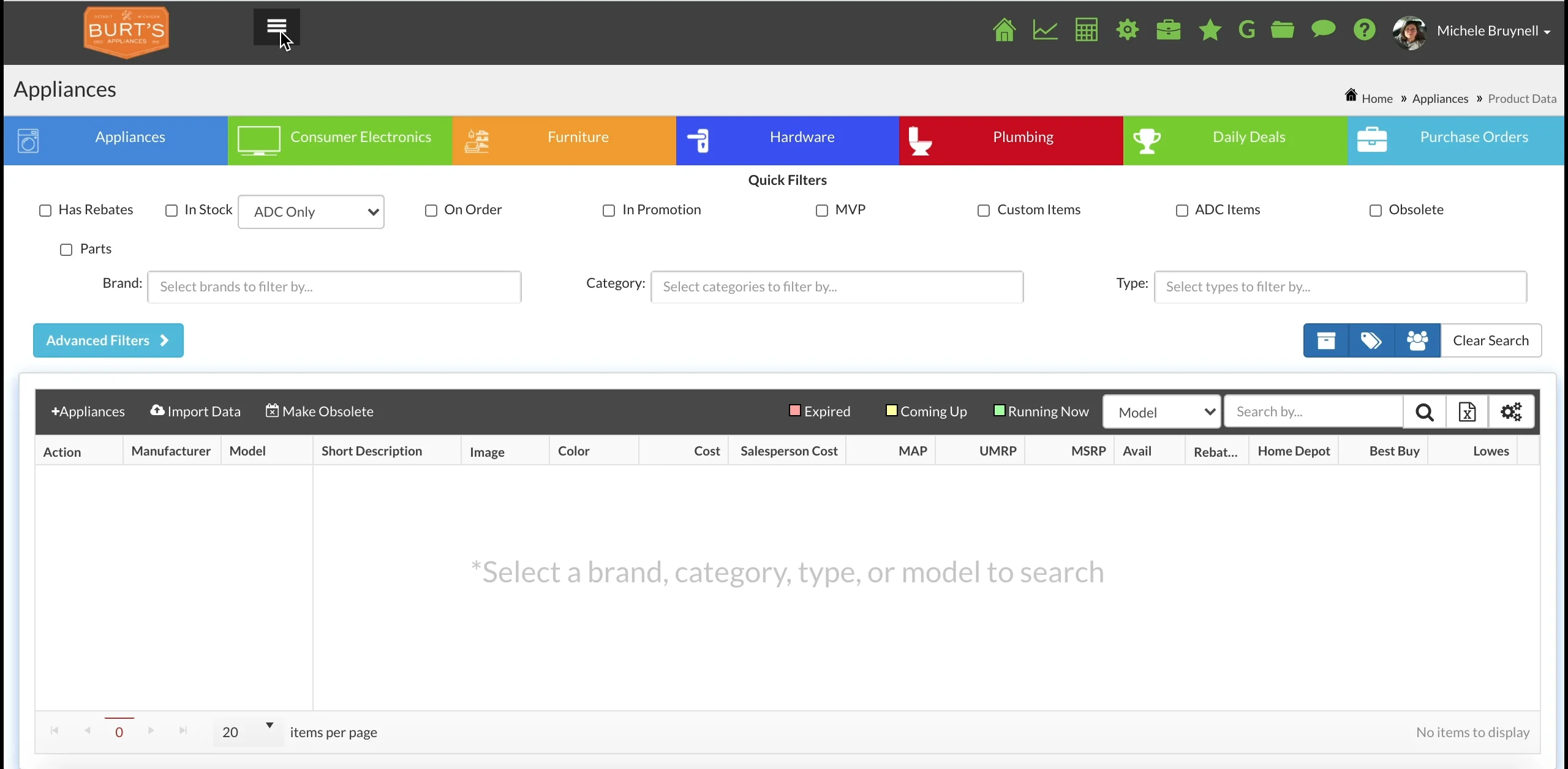Screen dimensions: 1568x769
Task: Click the Advanced Filters button
Action: pos(108,340)
